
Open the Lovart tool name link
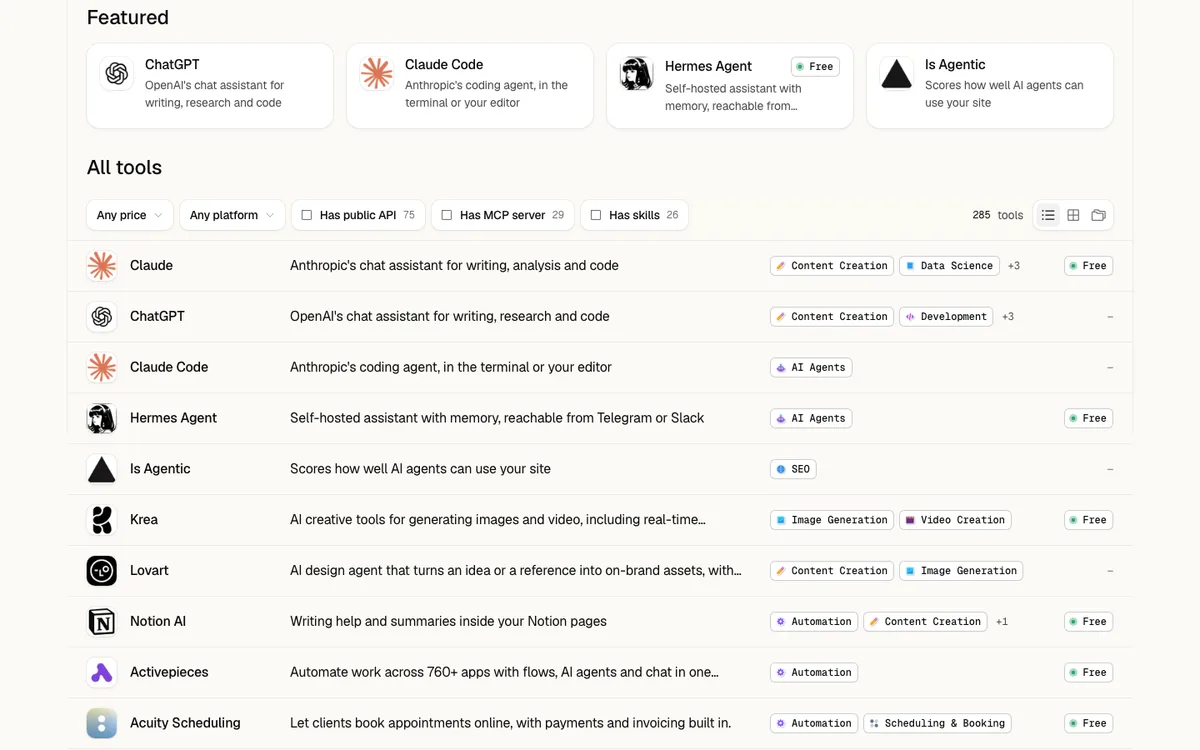pos(149,571)
